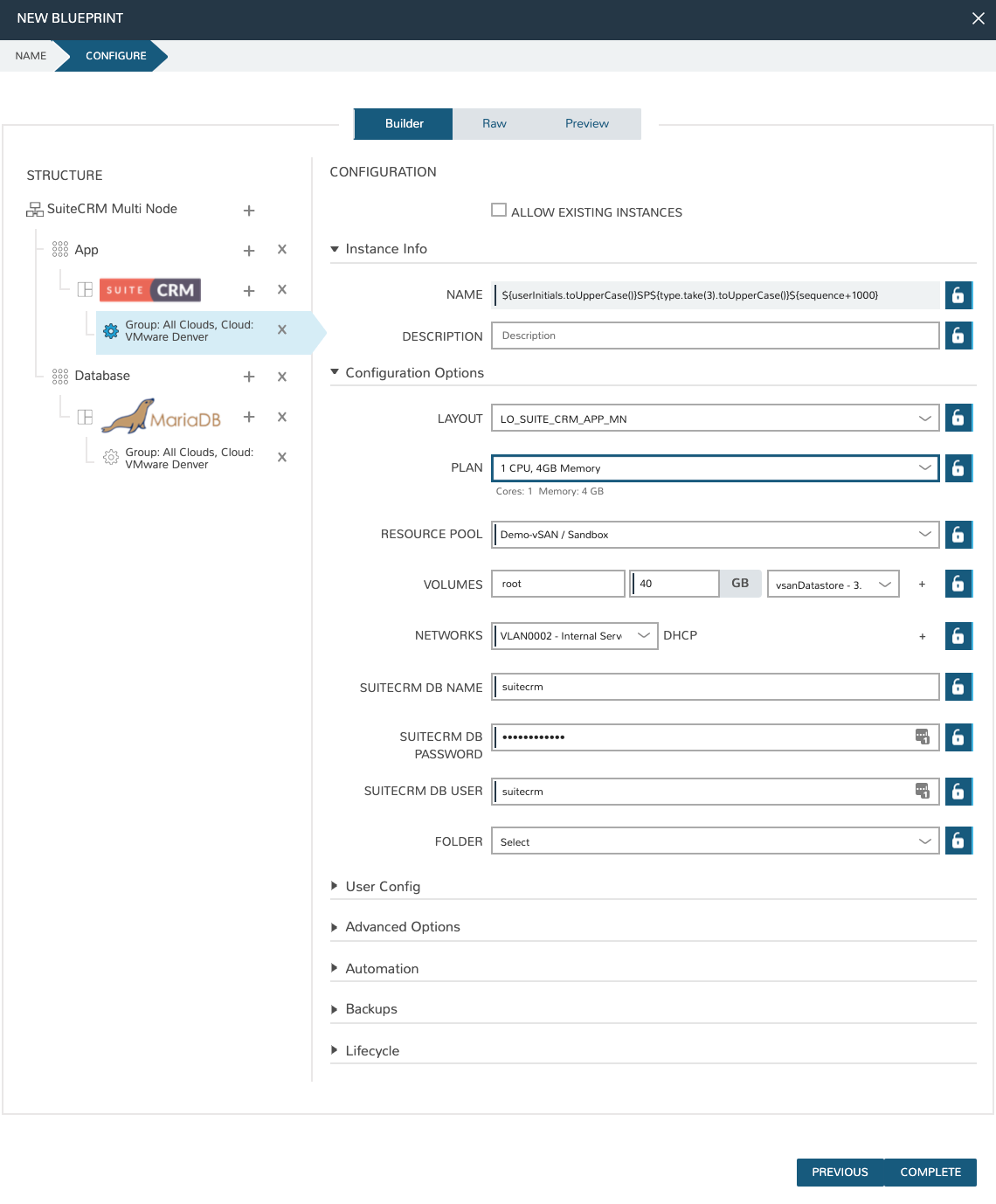Switch to the Preview tab
996x1204 pixels.
point(586,124)
